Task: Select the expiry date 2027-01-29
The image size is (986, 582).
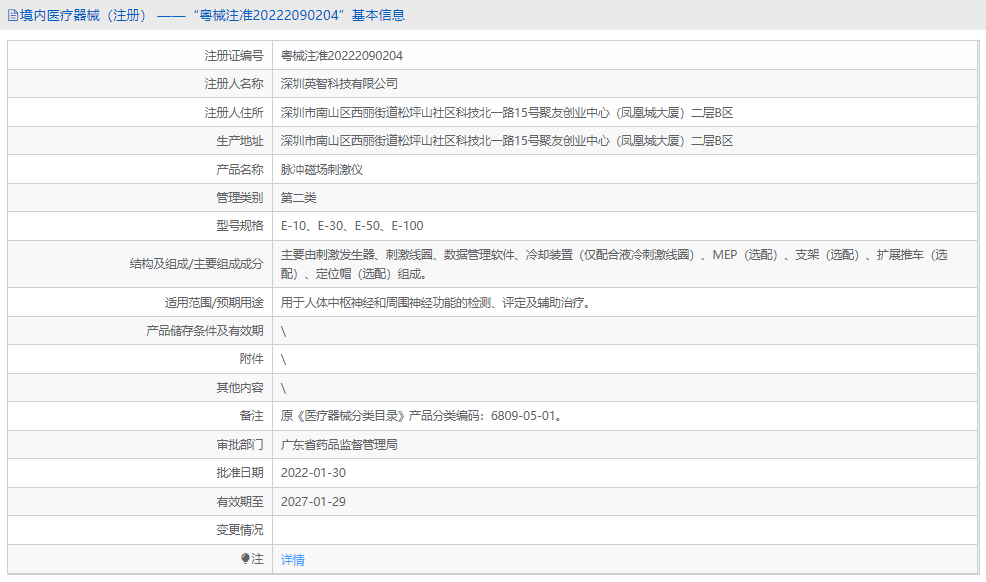Action: (313, 502)
